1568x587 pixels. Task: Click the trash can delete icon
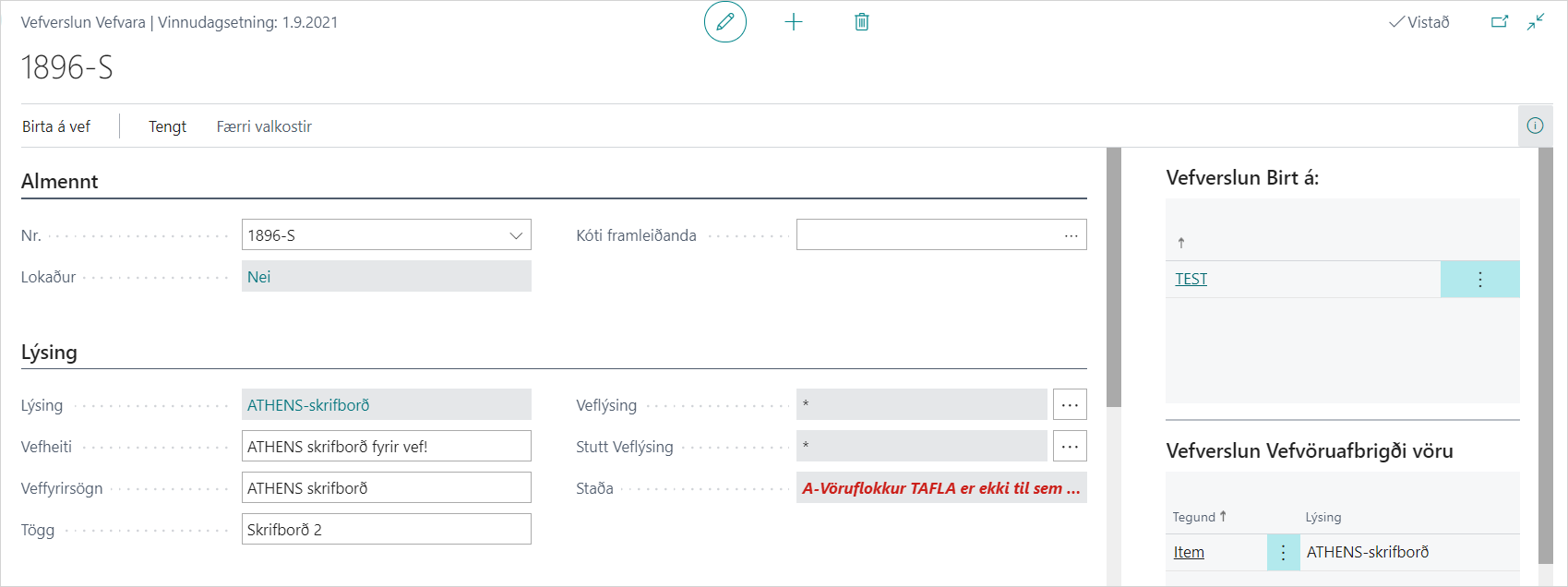862,22
